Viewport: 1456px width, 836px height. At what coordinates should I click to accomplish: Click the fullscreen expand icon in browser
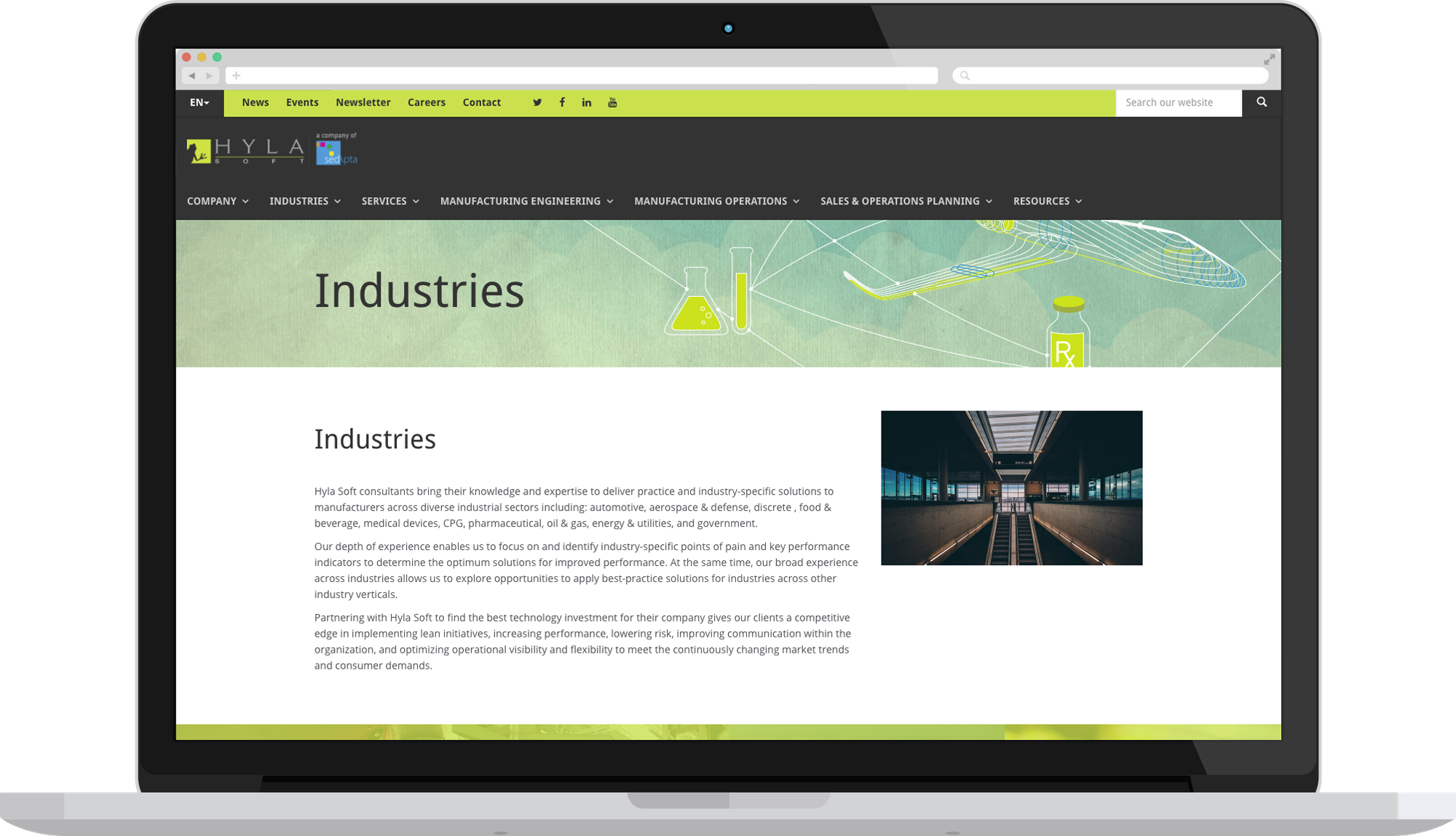coord(1269,59)
